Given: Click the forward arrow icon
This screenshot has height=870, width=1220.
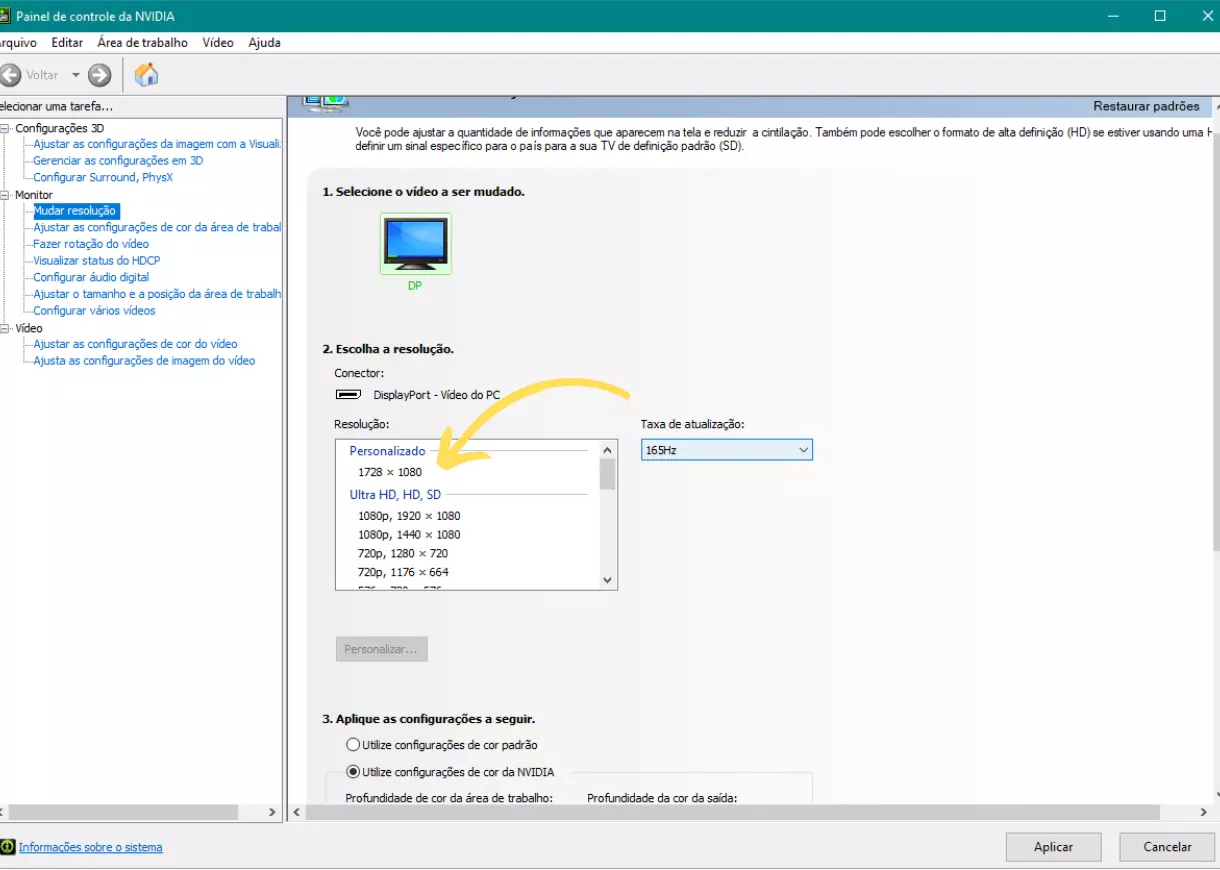Looking at the screenshot, I should click(x=99, y=75).
